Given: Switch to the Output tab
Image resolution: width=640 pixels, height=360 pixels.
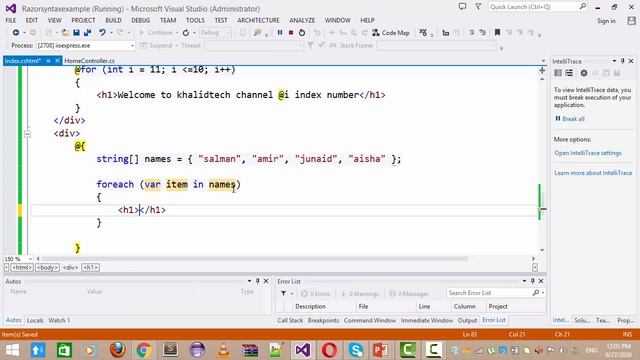Looking at the screenshot, I should (467, 320).
